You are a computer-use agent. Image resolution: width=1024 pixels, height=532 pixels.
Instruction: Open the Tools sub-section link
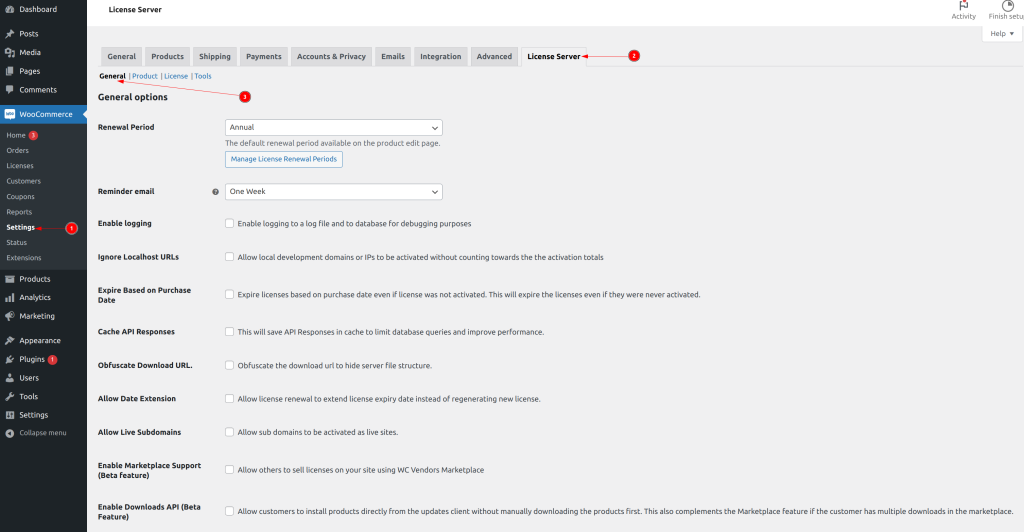[202, 76]
